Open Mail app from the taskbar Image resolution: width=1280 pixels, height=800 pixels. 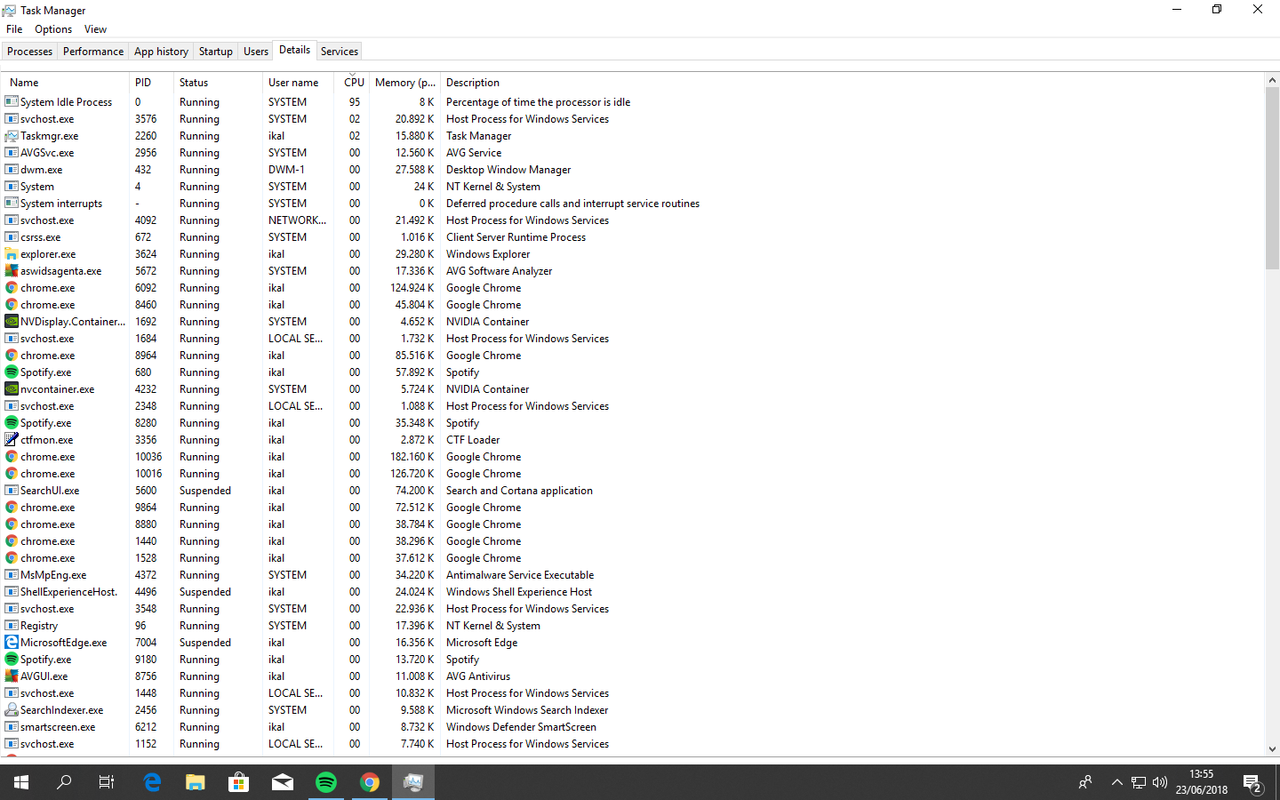283,782
